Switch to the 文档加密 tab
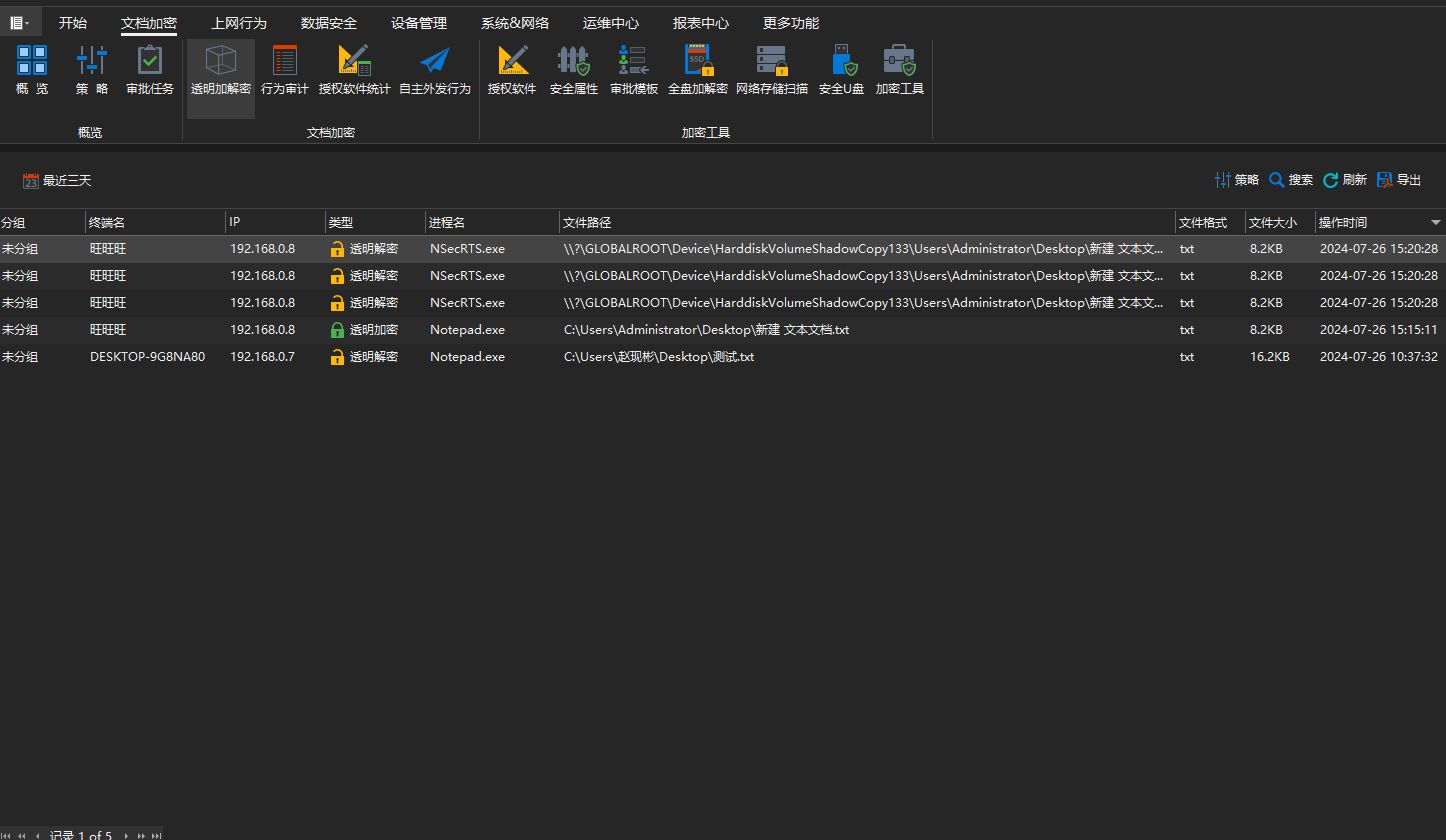Viewport: 1446px width, 840px height. (149, 23)
